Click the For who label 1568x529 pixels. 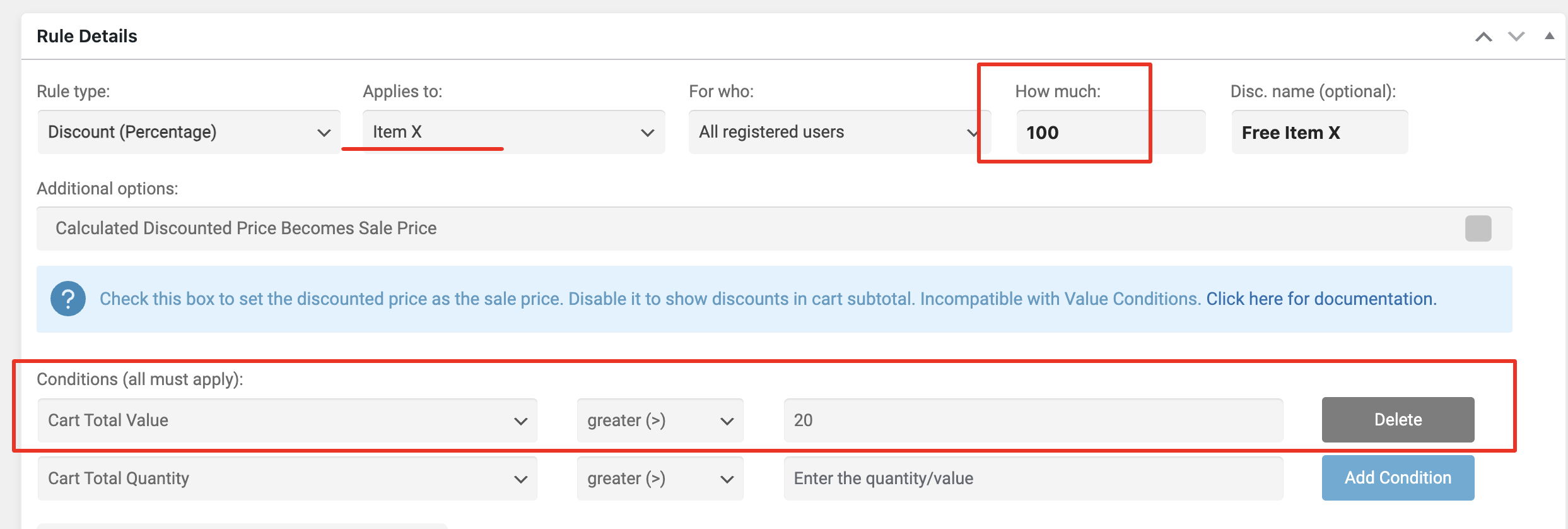[722, 92]
